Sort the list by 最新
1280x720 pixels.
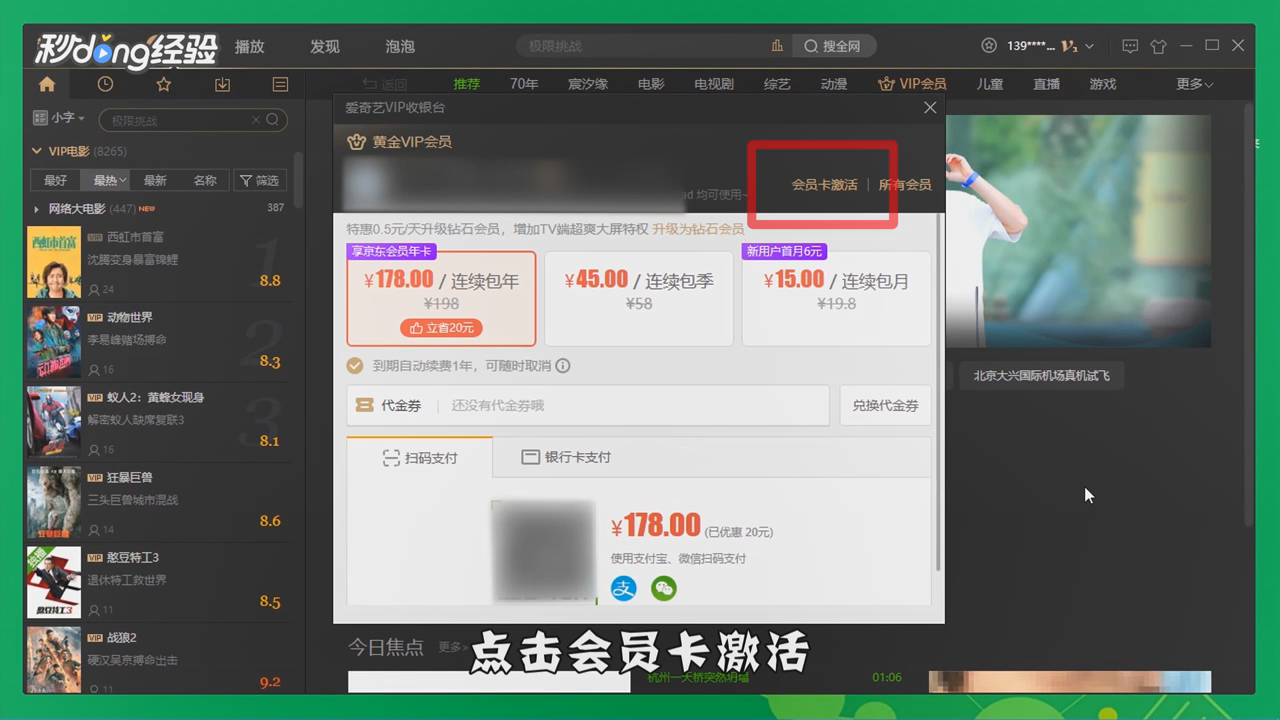coord(155,180)
